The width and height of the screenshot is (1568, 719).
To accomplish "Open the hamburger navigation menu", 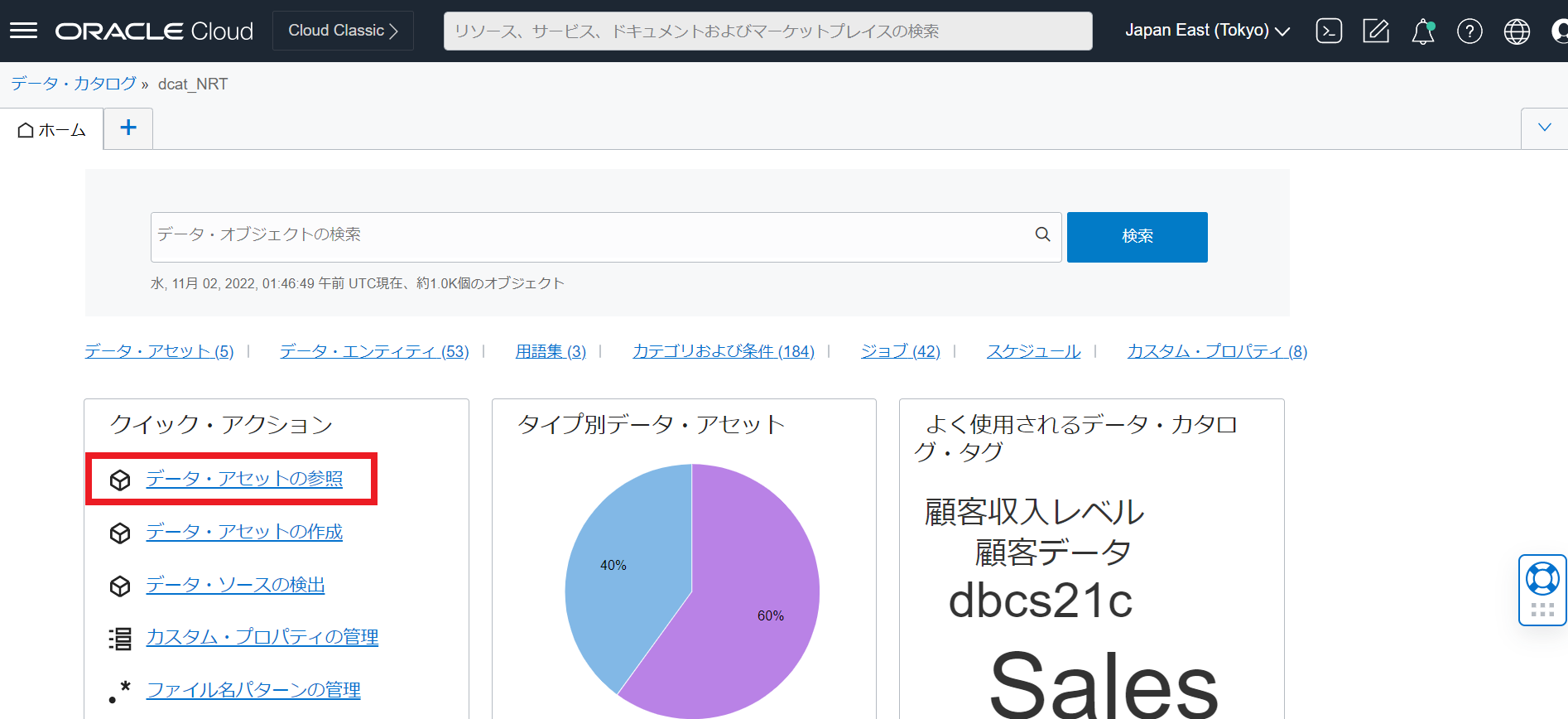I will 23,31.
